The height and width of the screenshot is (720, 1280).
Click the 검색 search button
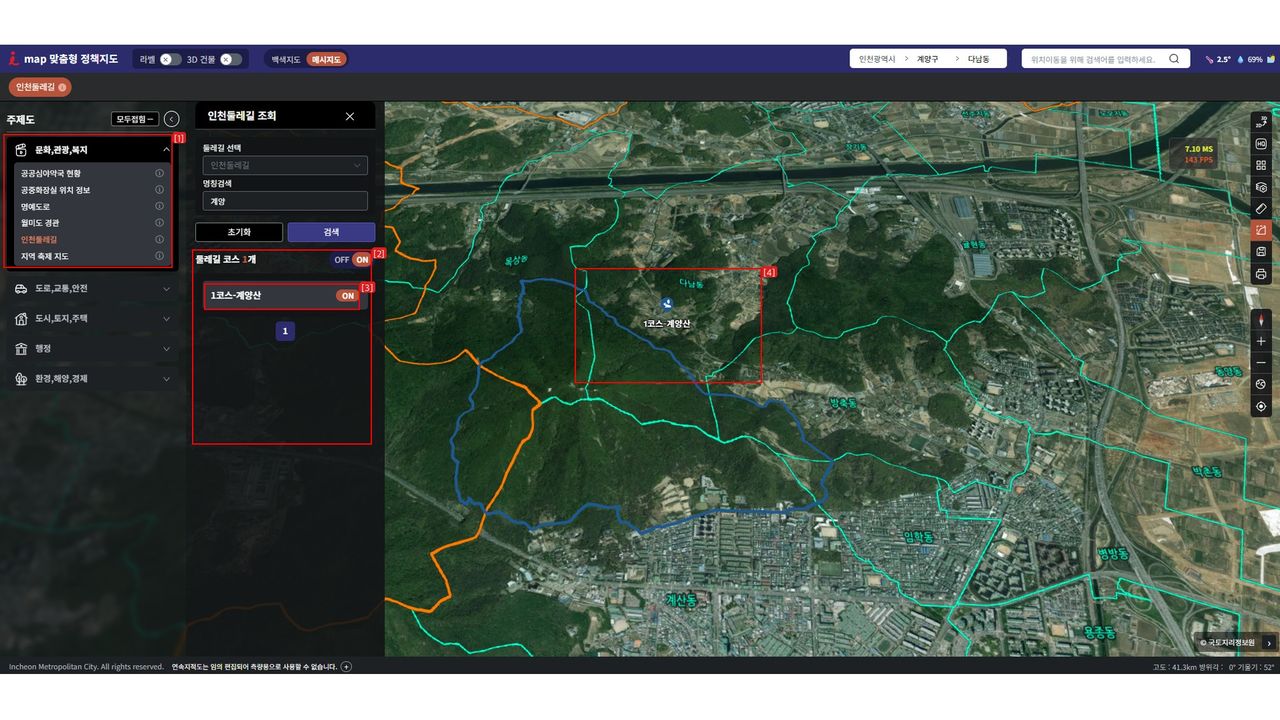point(331,232)
